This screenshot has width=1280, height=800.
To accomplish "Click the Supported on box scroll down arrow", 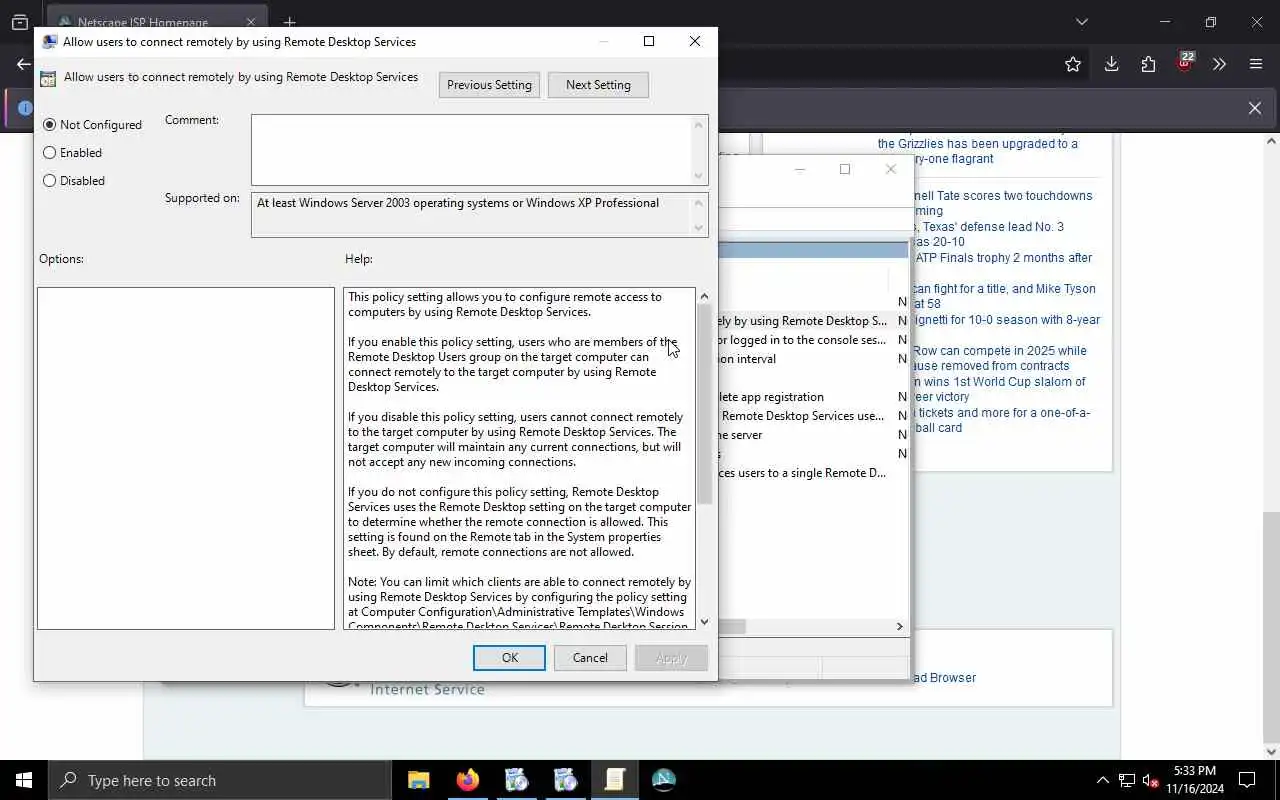I will coord(699,228).
